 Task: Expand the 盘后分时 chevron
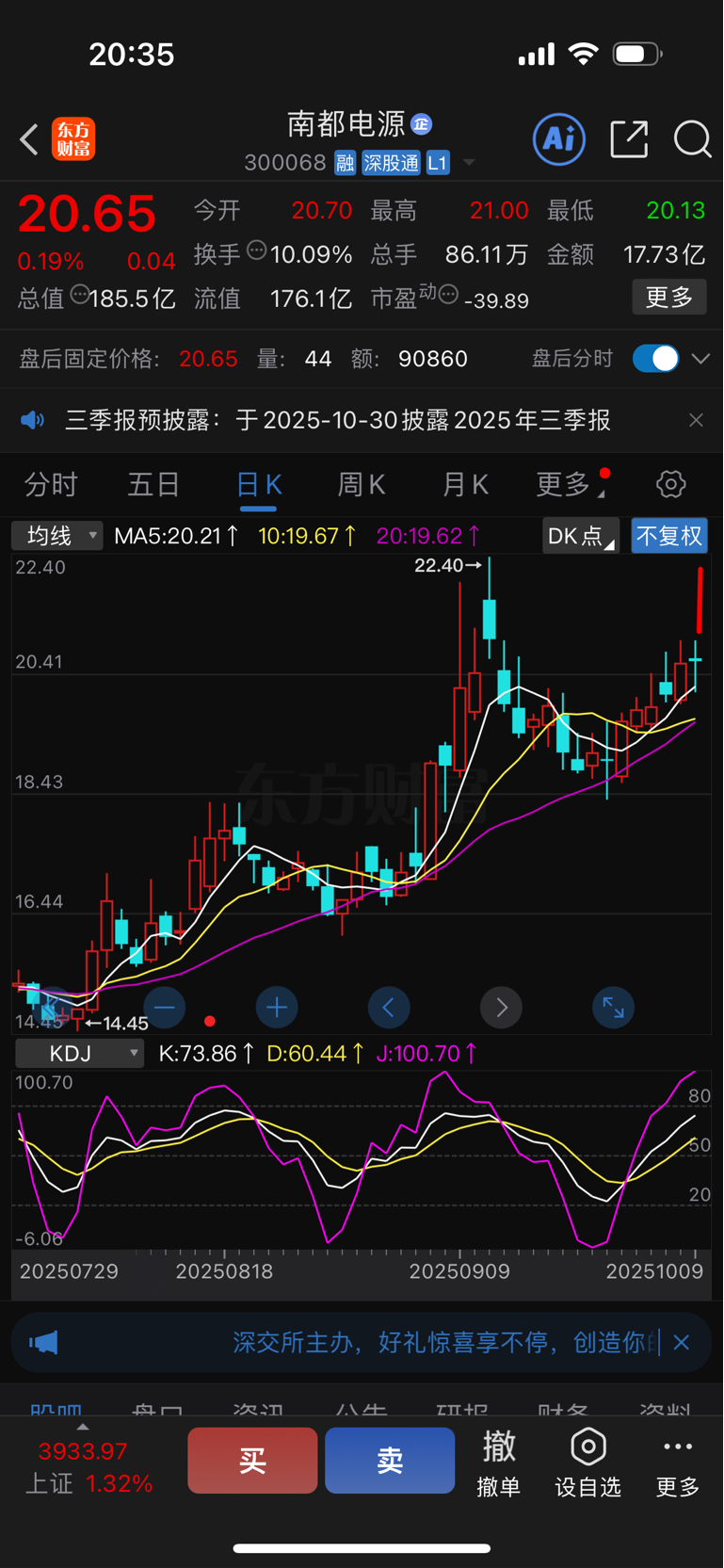click(x=700, y=359)
